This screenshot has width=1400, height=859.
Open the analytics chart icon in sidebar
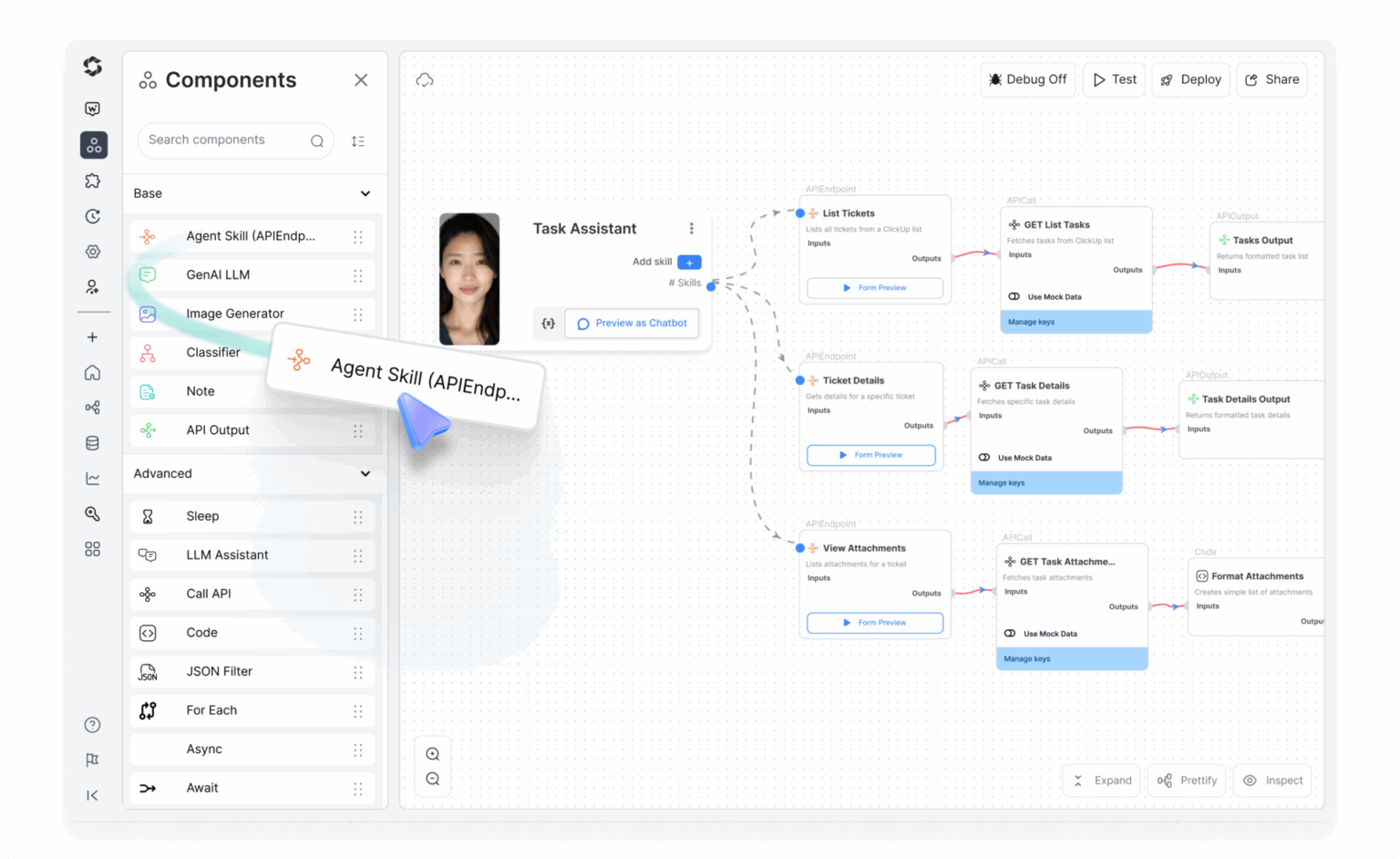pos(92,479)
